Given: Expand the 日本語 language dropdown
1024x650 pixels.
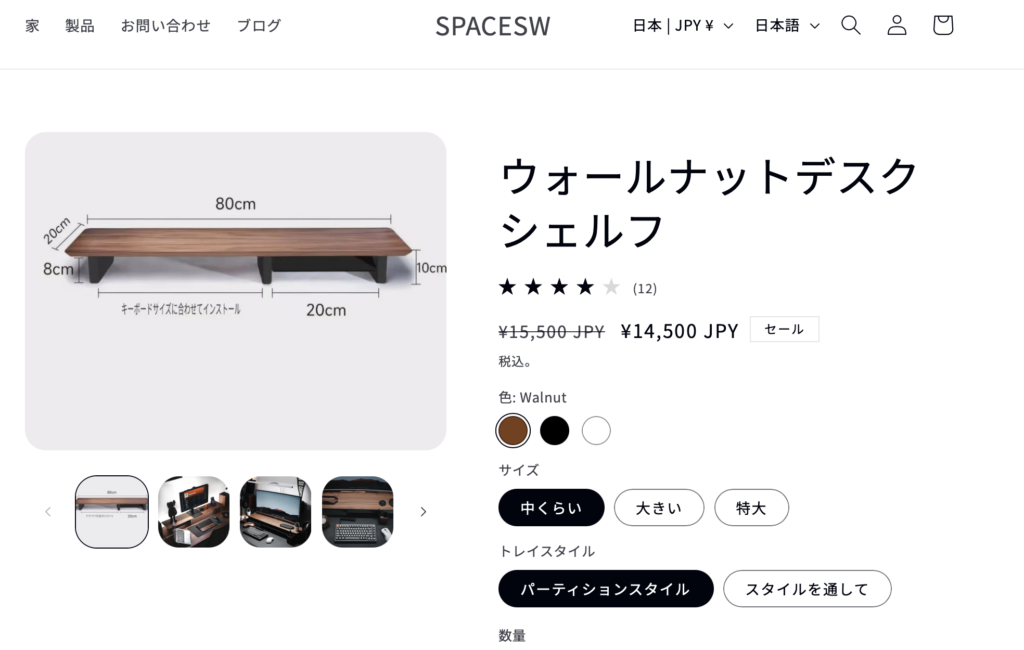Looking at the screenshot, I should coord(787,25).
